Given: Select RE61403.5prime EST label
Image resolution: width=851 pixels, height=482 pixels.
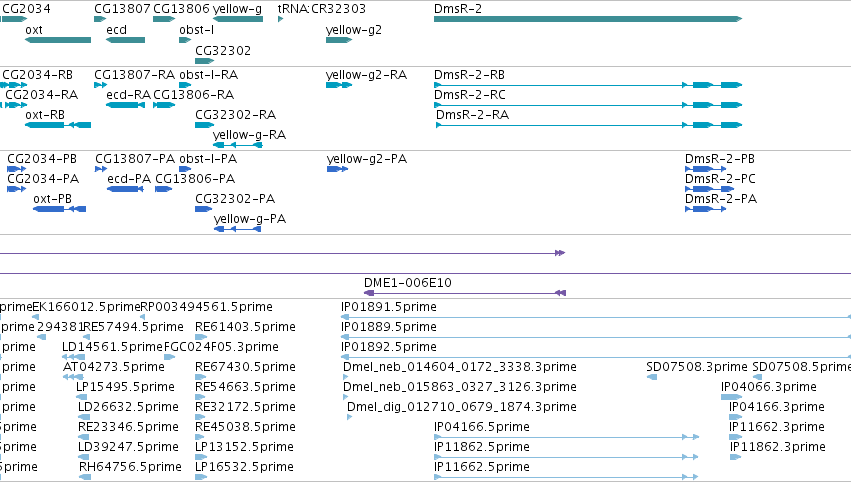Looking at the screenshot, I should click(x=245, y=327).
